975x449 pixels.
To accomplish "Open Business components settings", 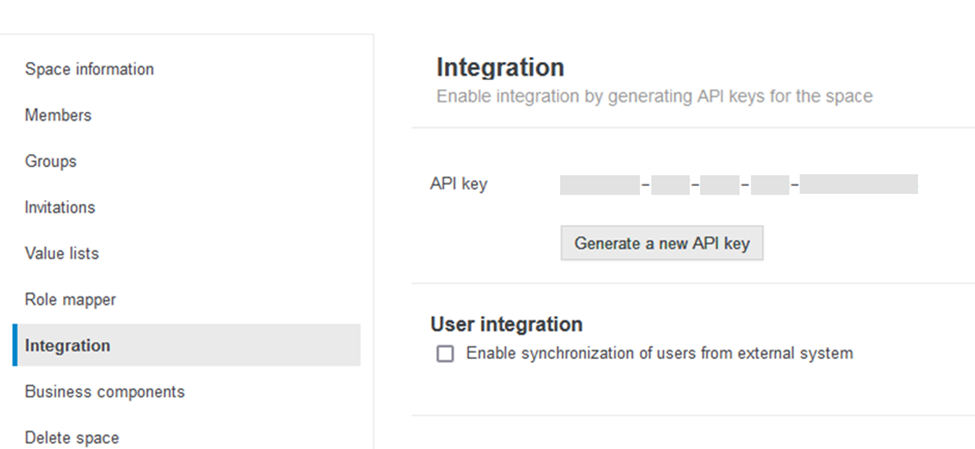I will point(105,391).
